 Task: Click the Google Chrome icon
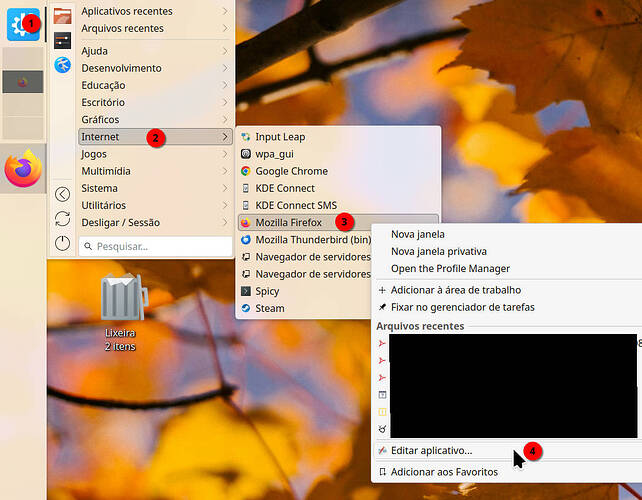tap(246, 171)
